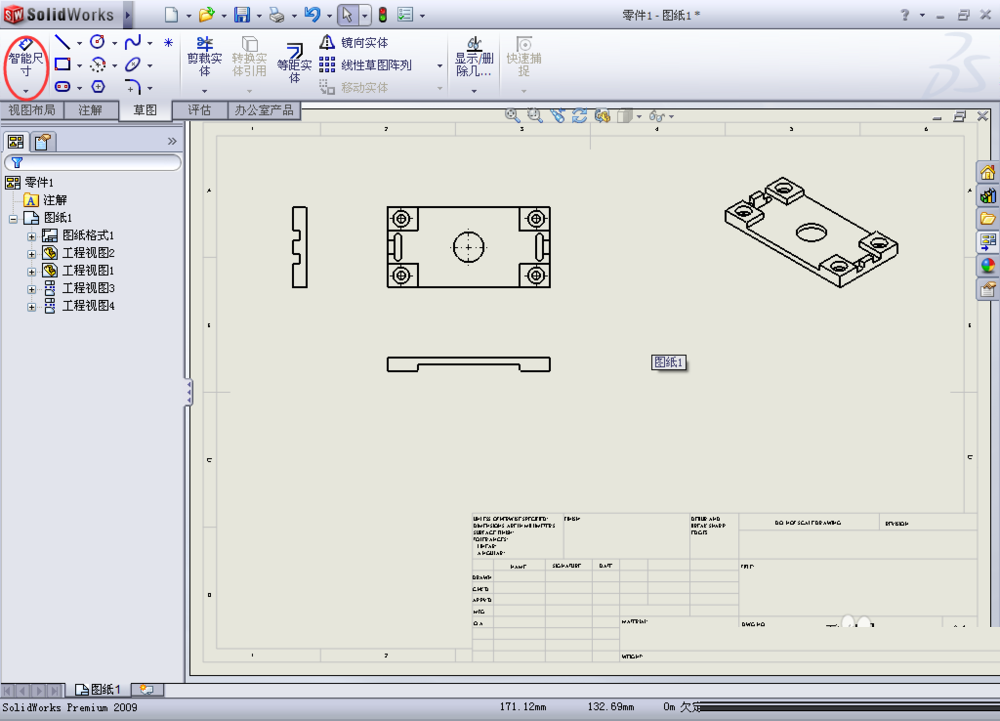
Task: Open a file using folder icon
Action: pyautogui.click(x=206, y=15)
